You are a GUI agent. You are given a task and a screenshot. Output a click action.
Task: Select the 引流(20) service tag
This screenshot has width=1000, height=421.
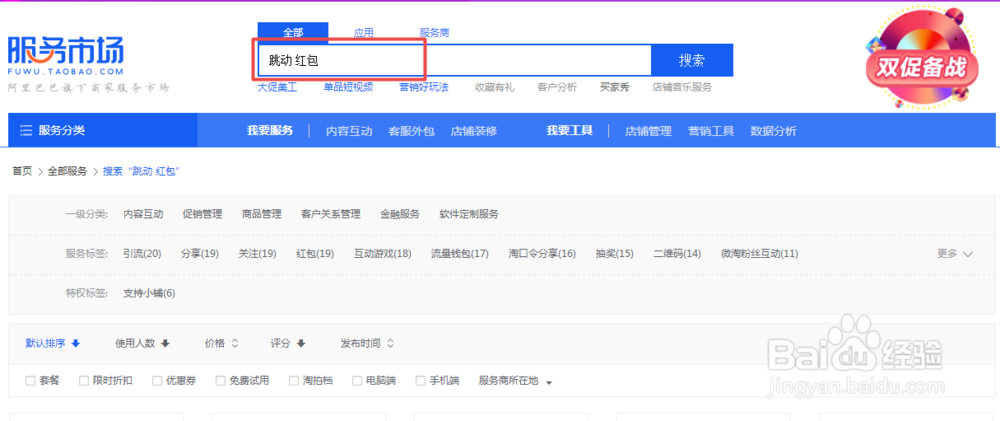tap(142, 254)
